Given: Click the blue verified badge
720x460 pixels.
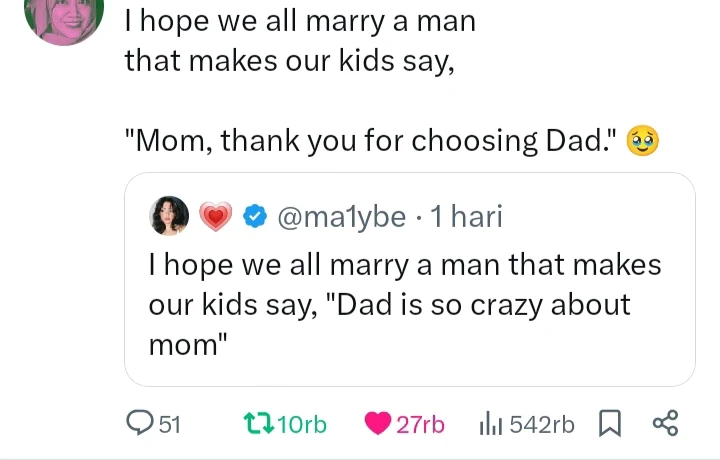Looking at the screenshot, I should click(x=256, y=216).
